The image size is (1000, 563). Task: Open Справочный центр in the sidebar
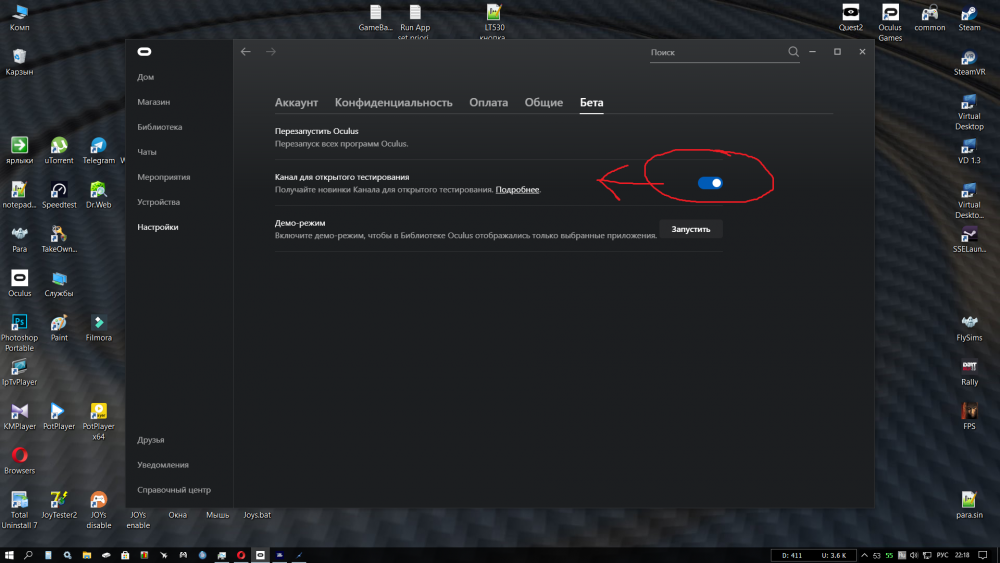tap(174, 490)
